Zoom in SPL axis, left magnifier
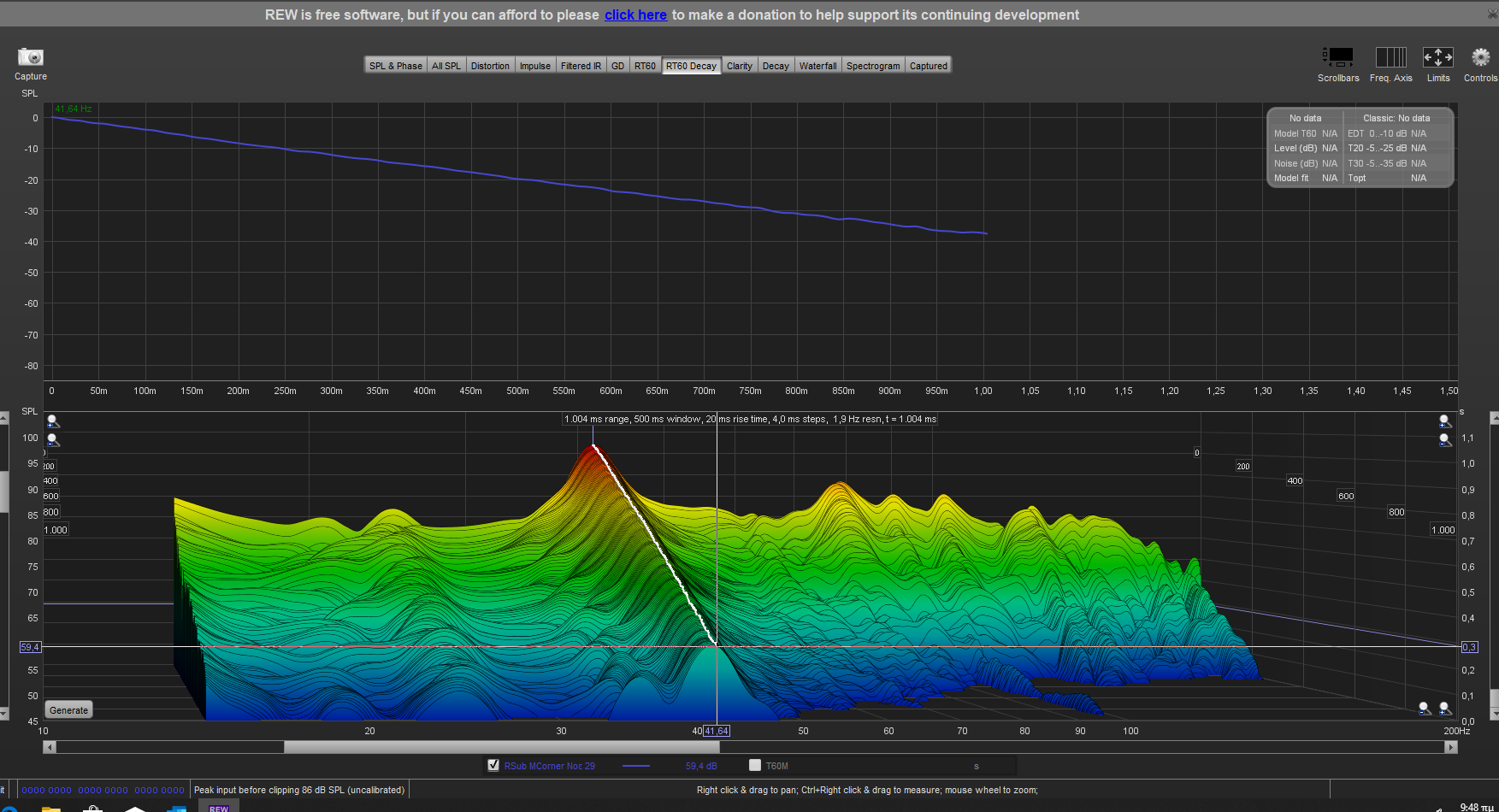Screen dimensions: 1499x812 53,421
